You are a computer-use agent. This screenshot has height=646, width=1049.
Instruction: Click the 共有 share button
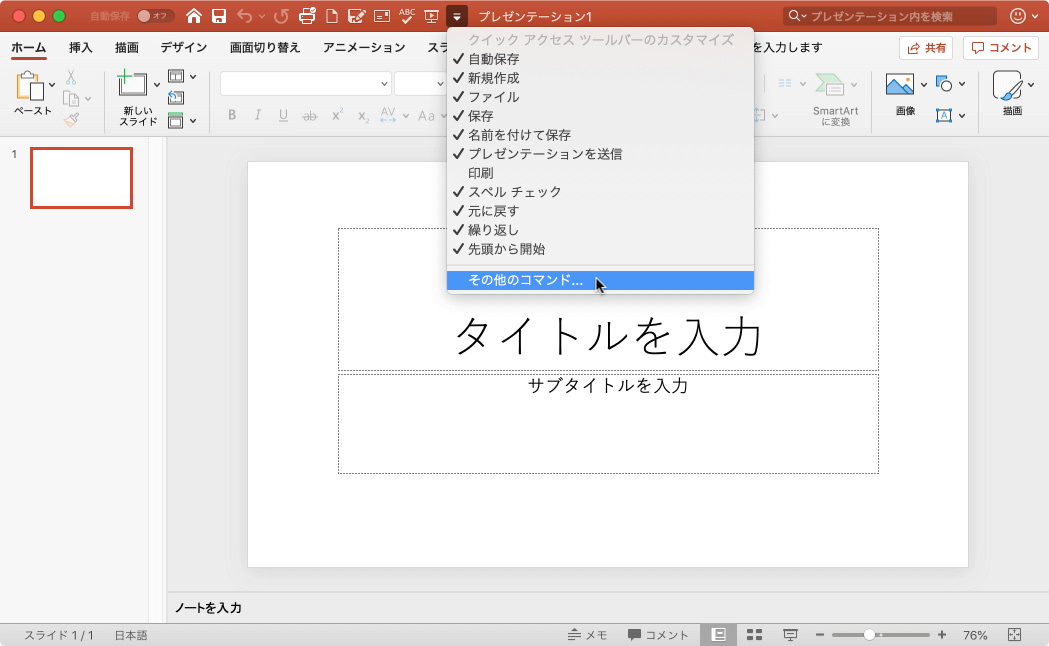click(926, 47)
